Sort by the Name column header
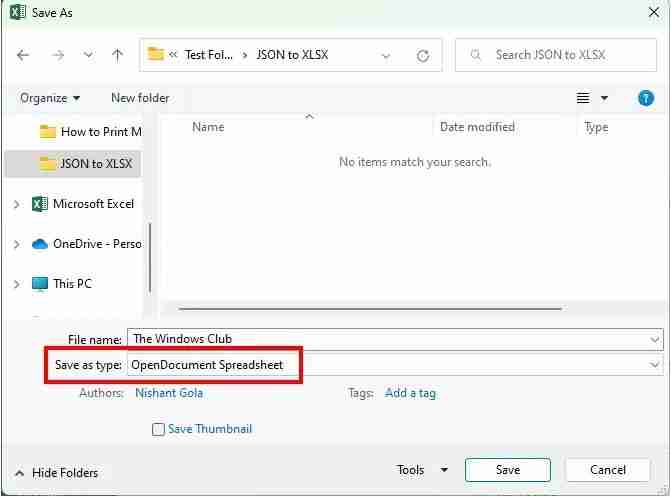Viewport: 671px width, 498px height. coord(208,127)
